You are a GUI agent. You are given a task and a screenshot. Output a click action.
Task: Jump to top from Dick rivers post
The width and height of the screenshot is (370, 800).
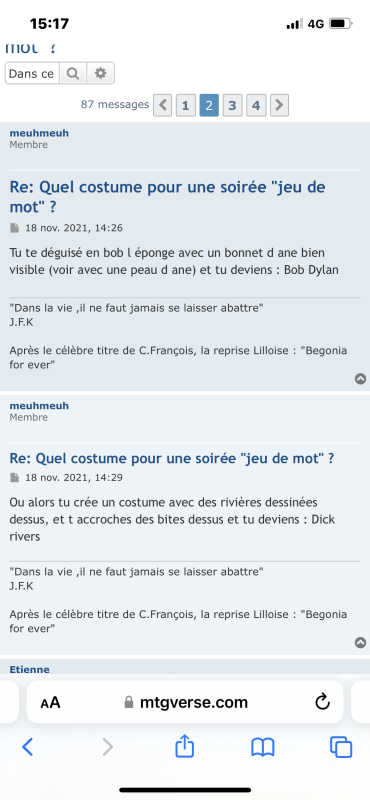click(361, 642)
